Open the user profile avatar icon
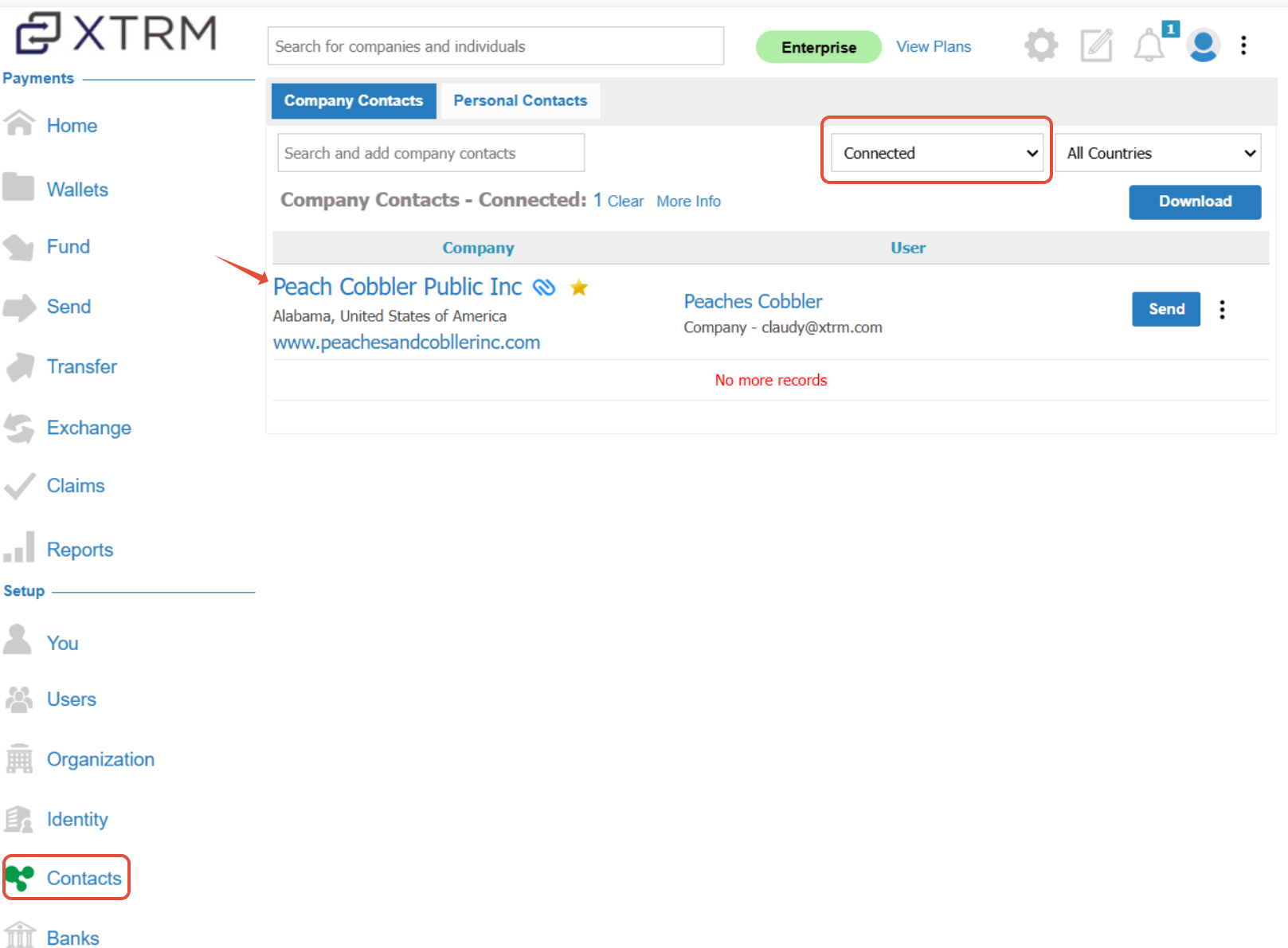This screenshot has width=1288, height=948. coord(1203,45)
